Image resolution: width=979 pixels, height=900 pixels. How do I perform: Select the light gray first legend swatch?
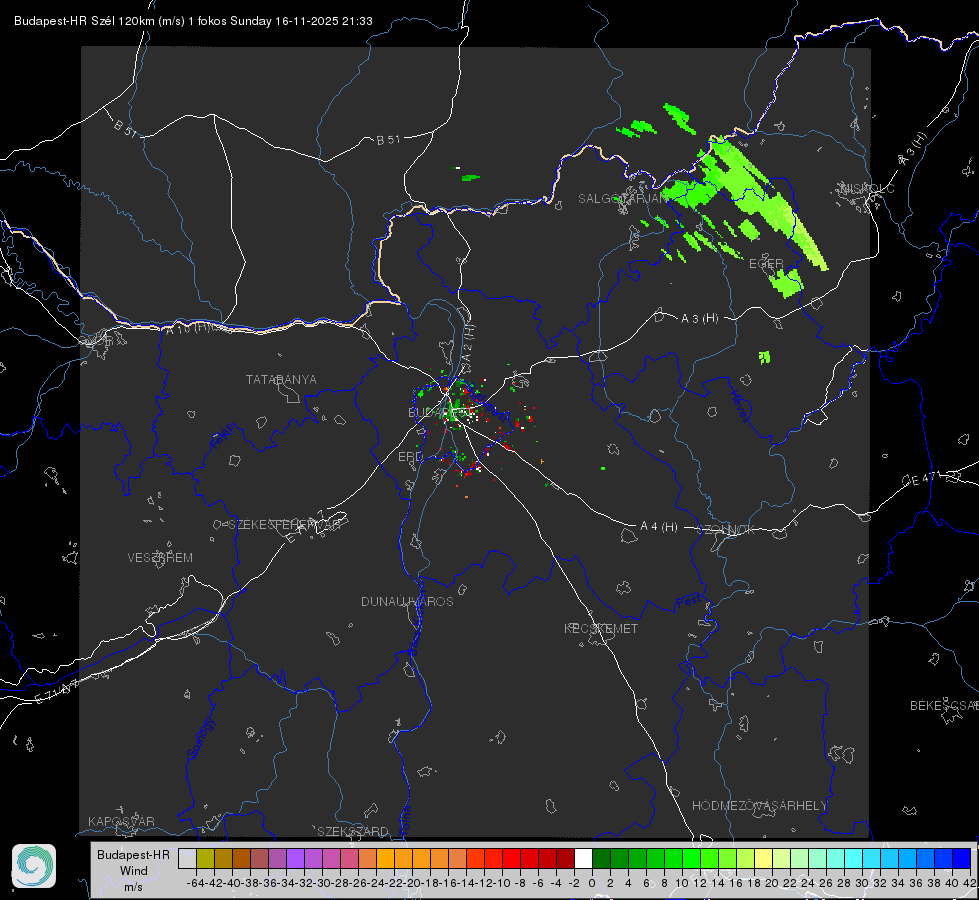[187, 858]
